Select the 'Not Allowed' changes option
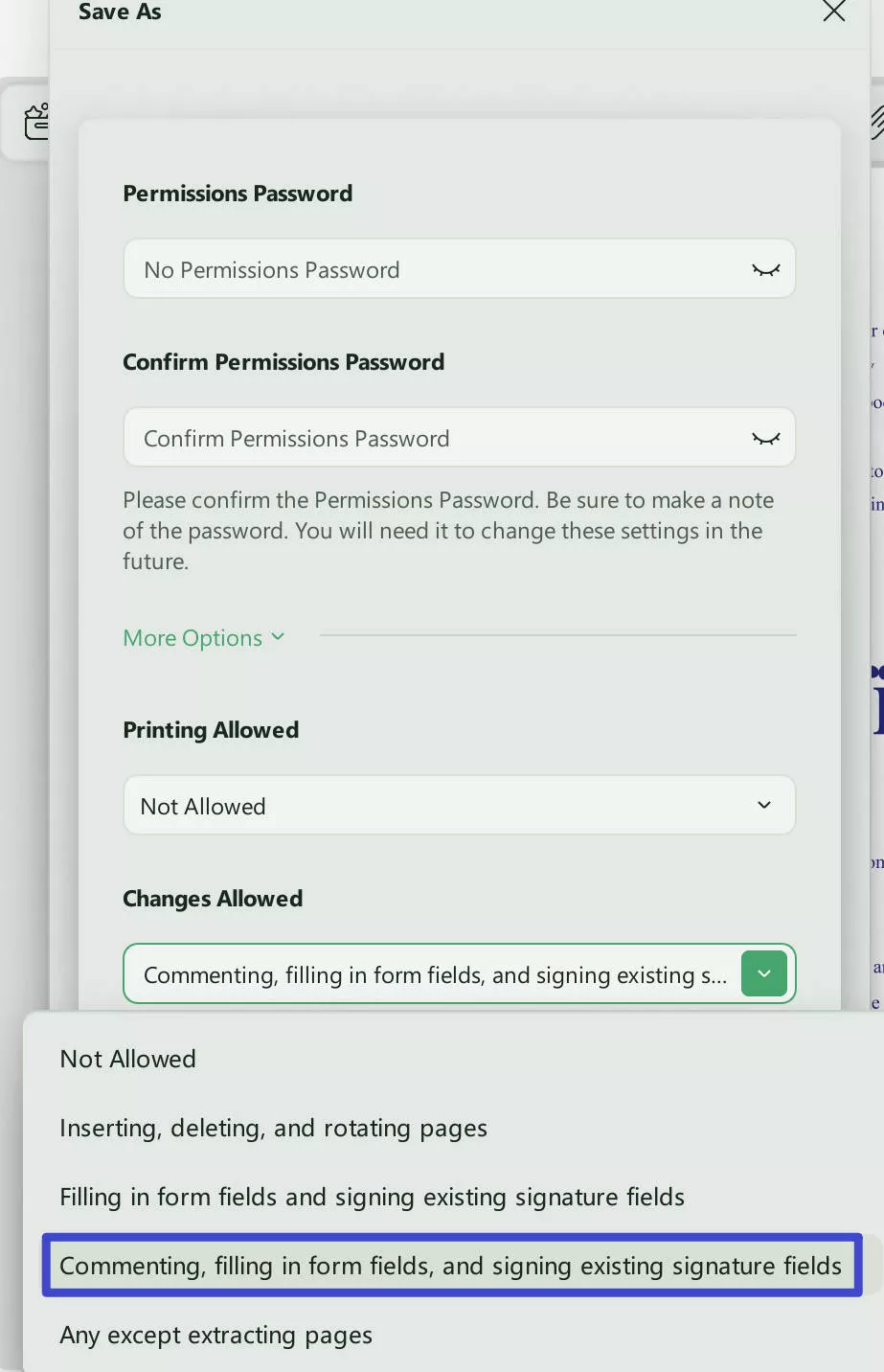Screen dimensions: 884x1372 tap(127, 1058)
